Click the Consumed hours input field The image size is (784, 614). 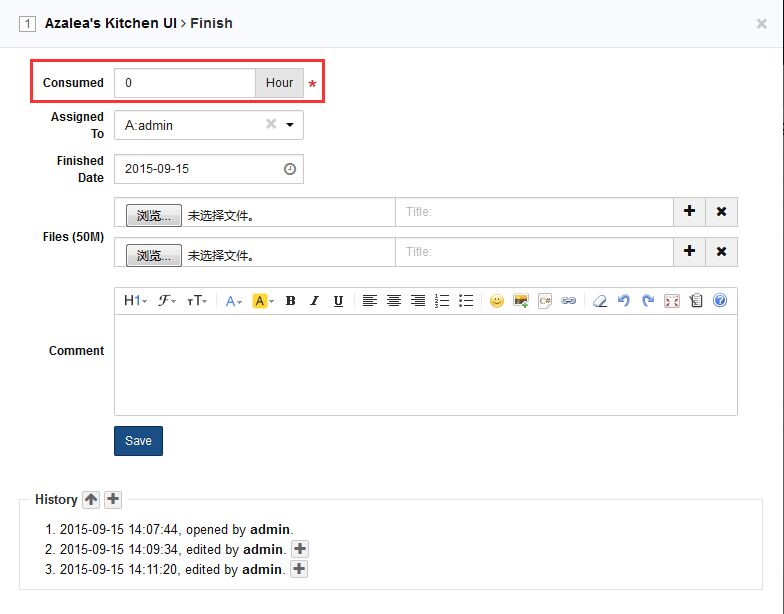pyautogui.click(x=185, y=83)
